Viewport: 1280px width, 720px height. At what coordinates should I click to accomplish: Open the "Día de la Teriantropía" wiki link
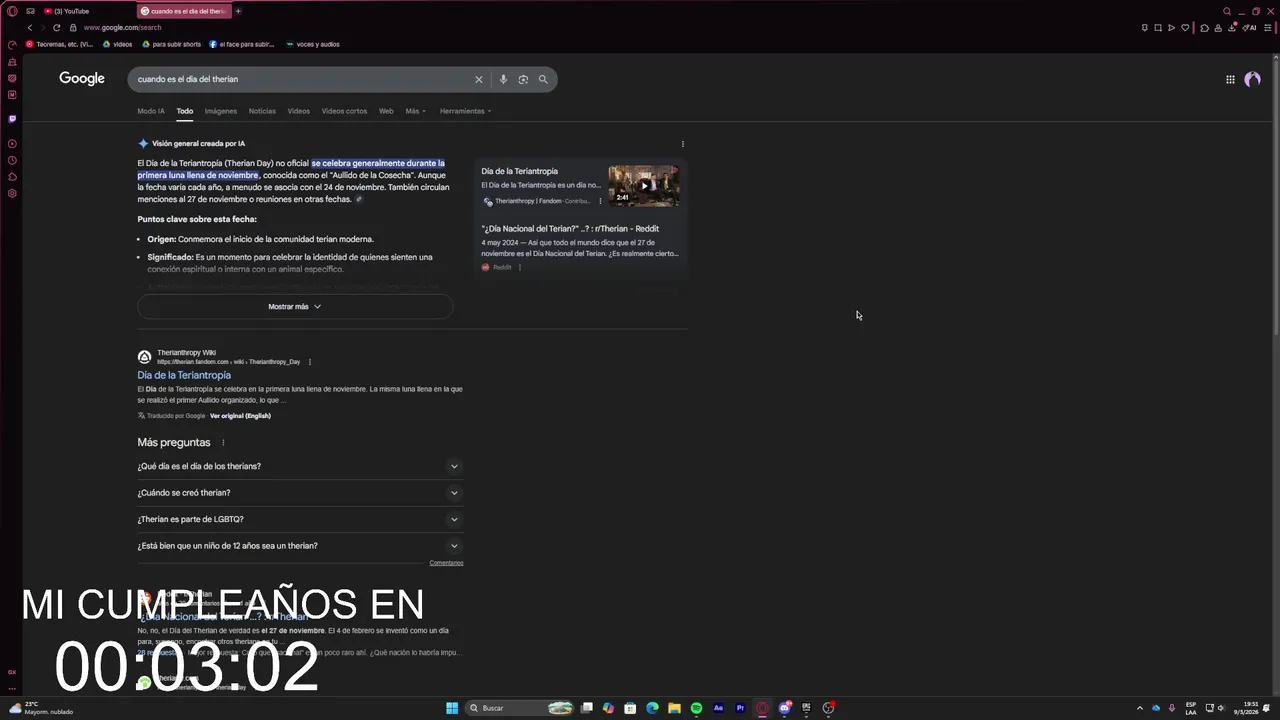184,375
